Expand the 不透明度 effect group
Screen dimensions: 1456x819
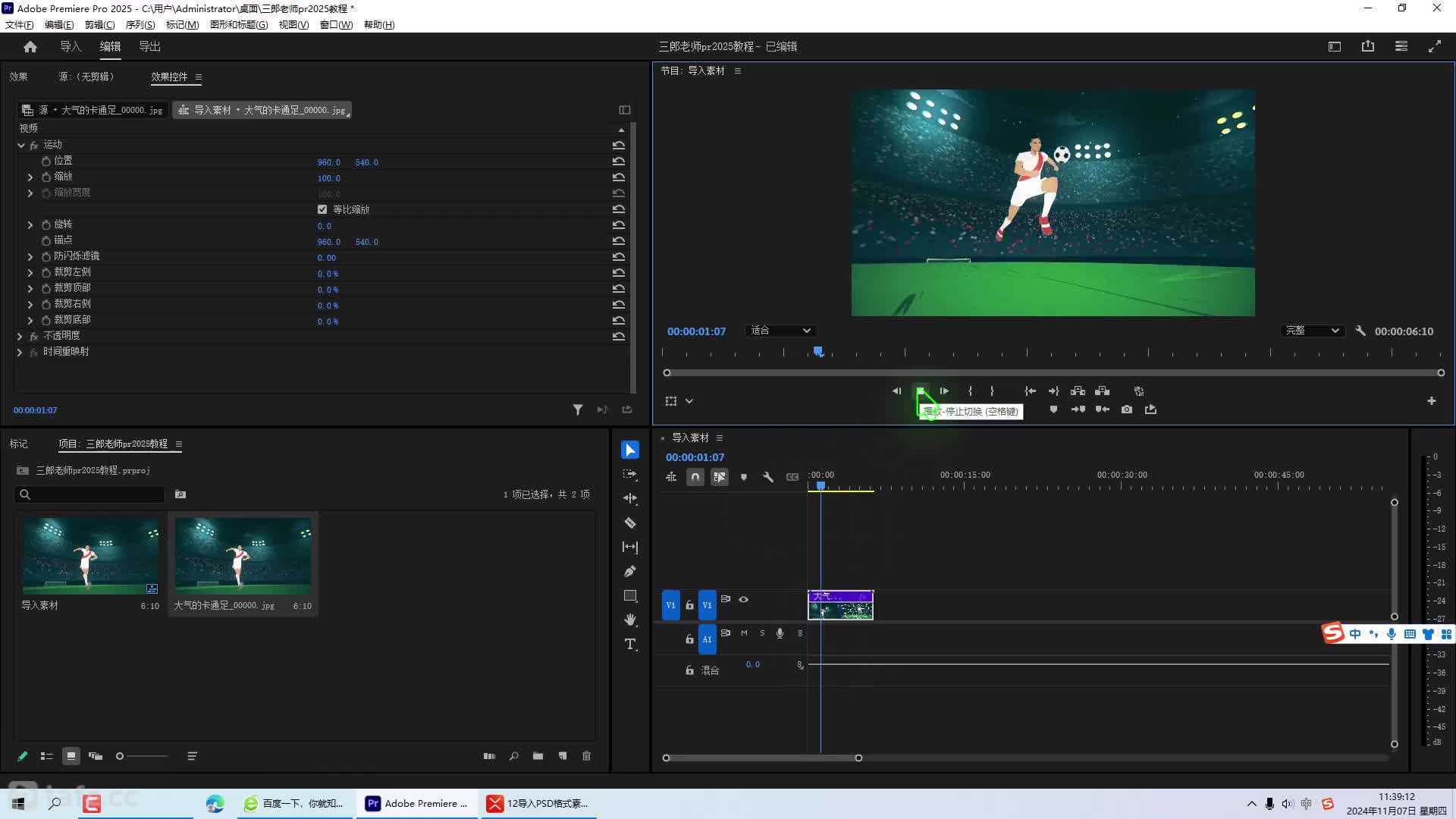click(x=20, y=336)
